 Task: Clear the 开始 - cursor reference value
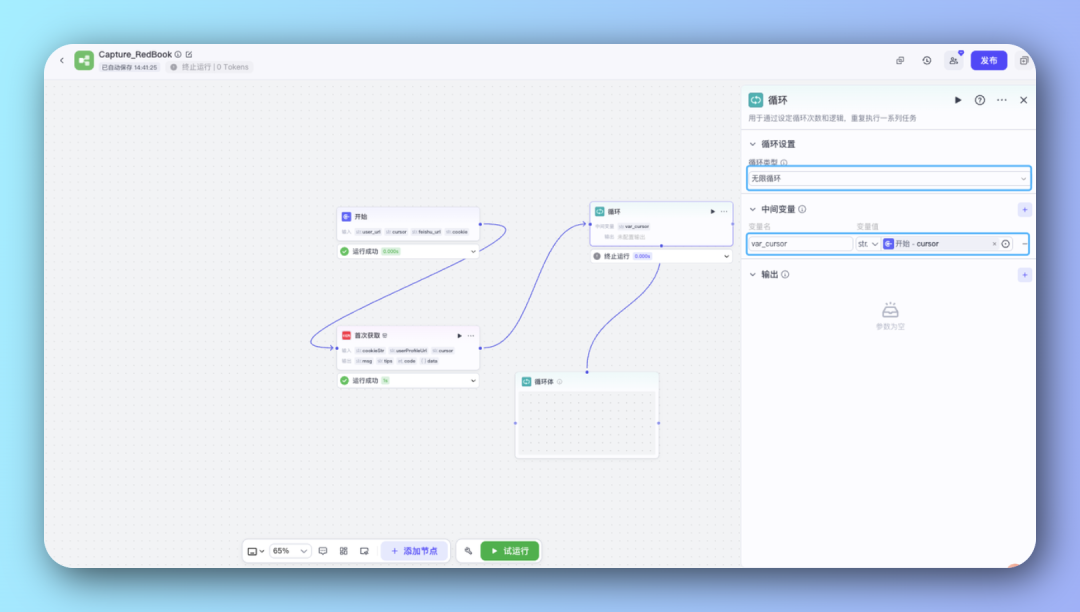point(994,244)
